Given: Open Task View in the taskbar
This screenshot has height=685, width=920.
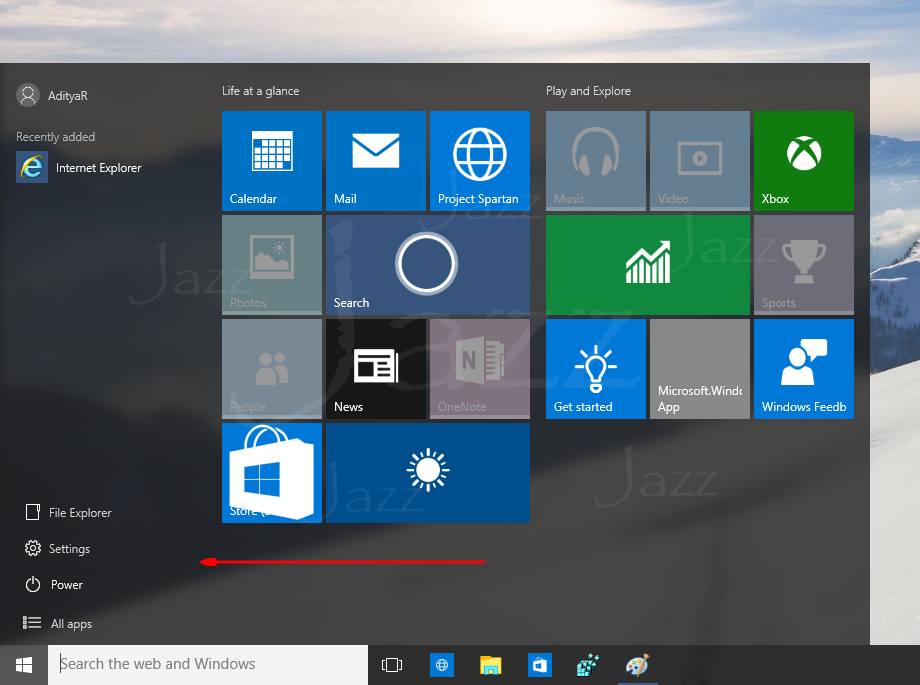Looking at the screenshot, I should [392, 665].
